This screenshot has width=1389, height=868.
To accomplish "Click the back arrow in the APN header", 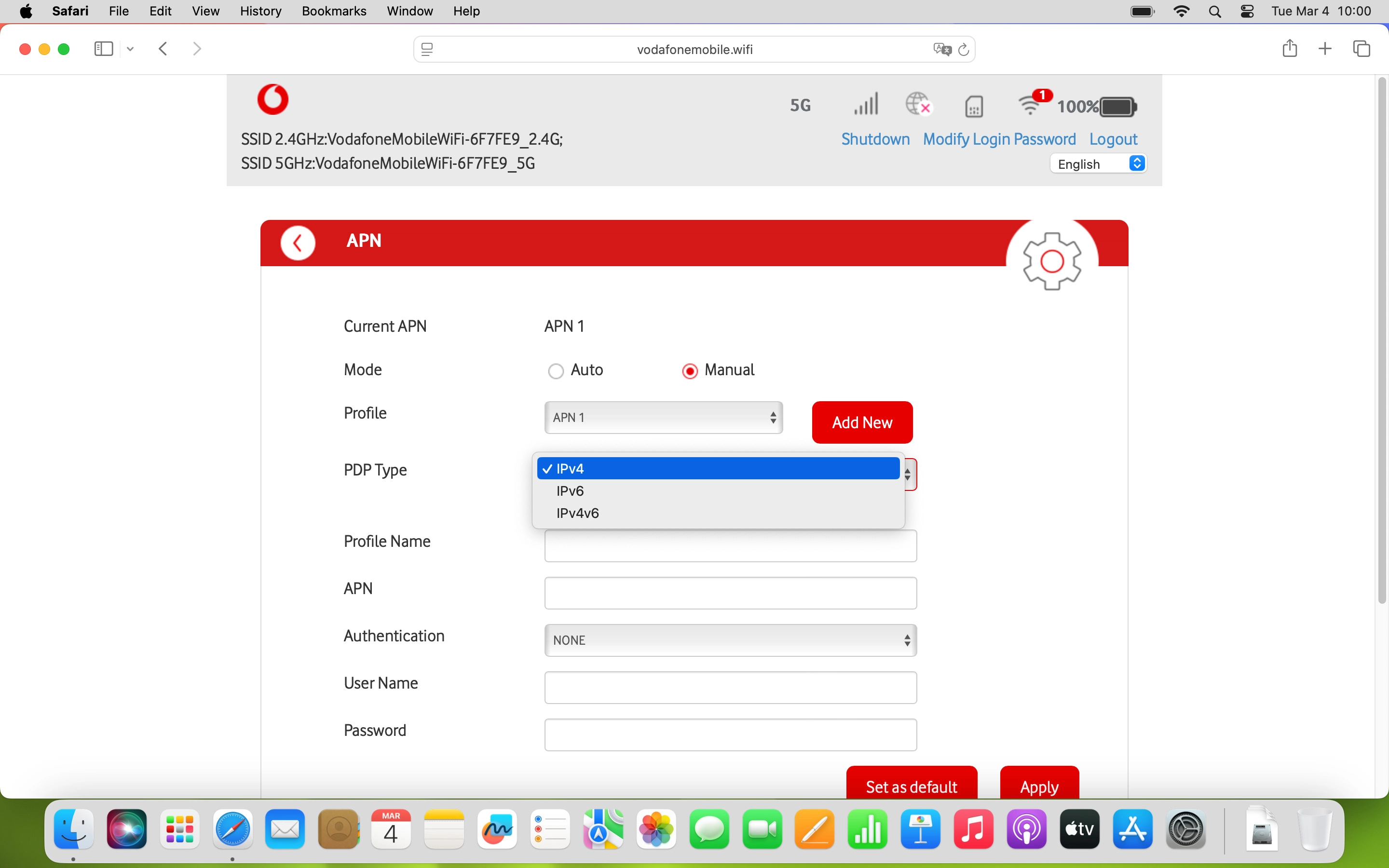I will [x=298, y=242].
